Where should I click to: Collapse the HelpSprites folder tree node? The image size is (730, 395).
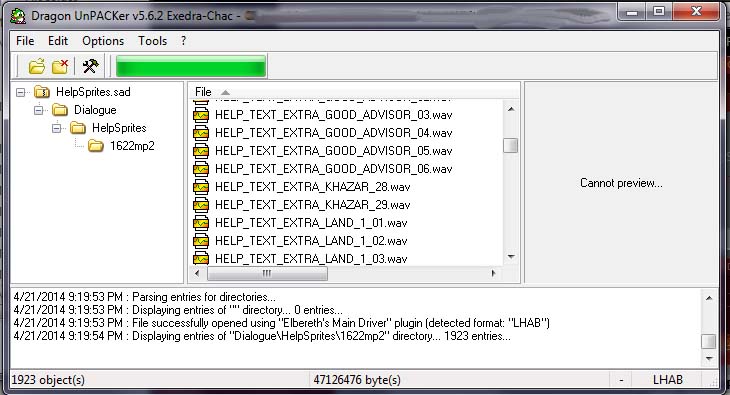point(57,128)
